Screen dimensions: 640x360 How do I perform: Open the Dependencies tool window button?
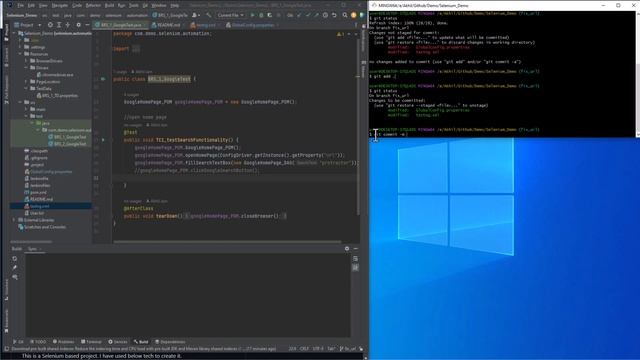[170, 342]
